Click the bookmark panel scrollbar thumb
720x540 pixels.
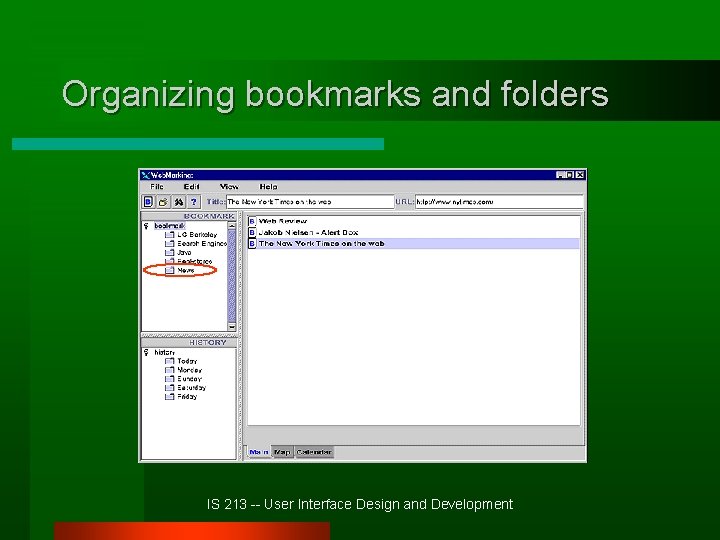pyautogui.click(x=232, y=276)
